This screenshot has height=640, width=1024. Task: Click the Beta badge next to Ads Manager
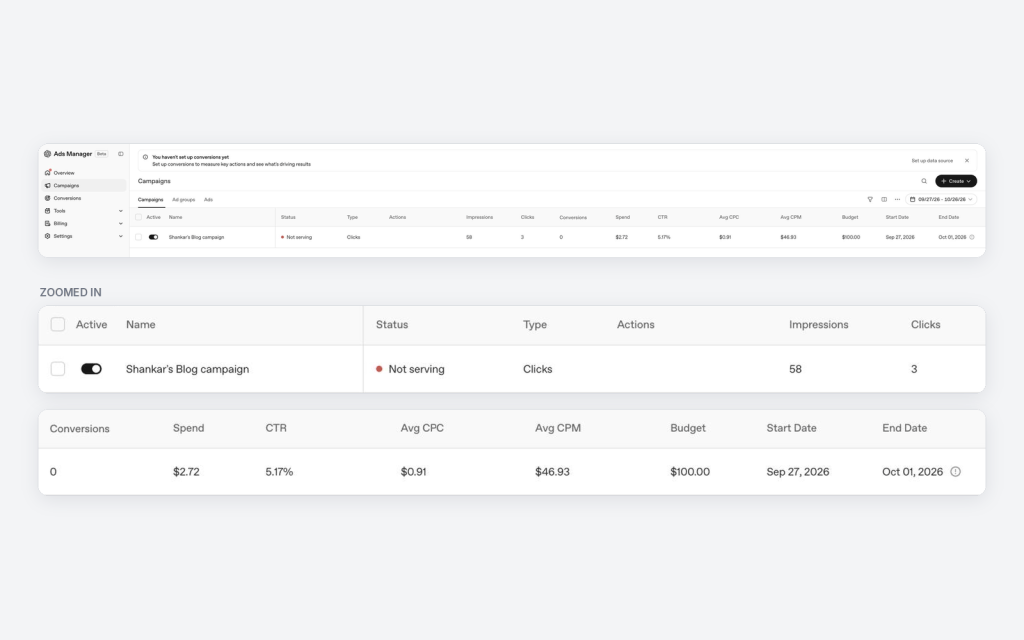(102, 154)
